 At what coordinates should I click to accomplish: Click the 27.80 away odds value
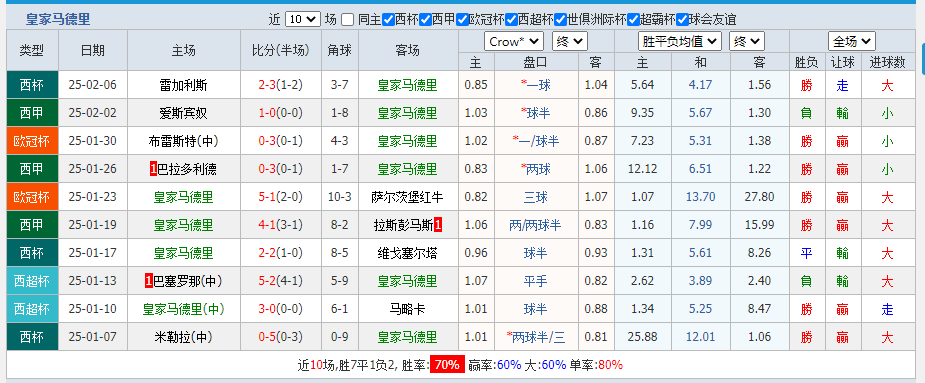click(760, 197)
